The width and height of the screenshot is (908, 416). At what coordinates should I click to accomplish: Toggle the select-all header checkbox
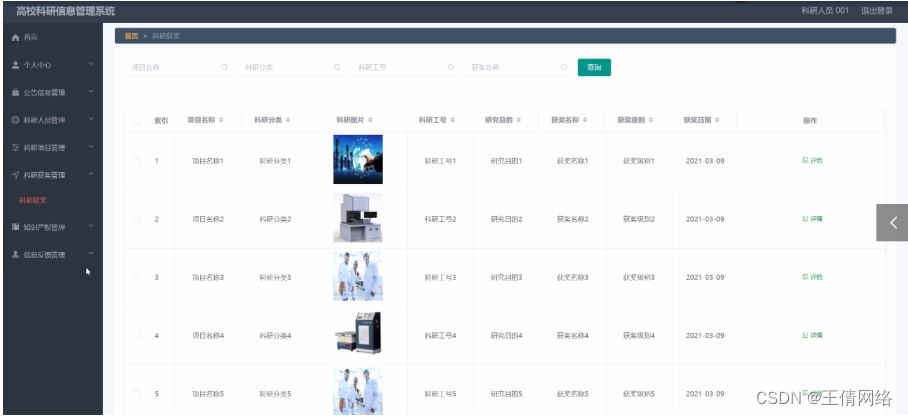(137, 121)
